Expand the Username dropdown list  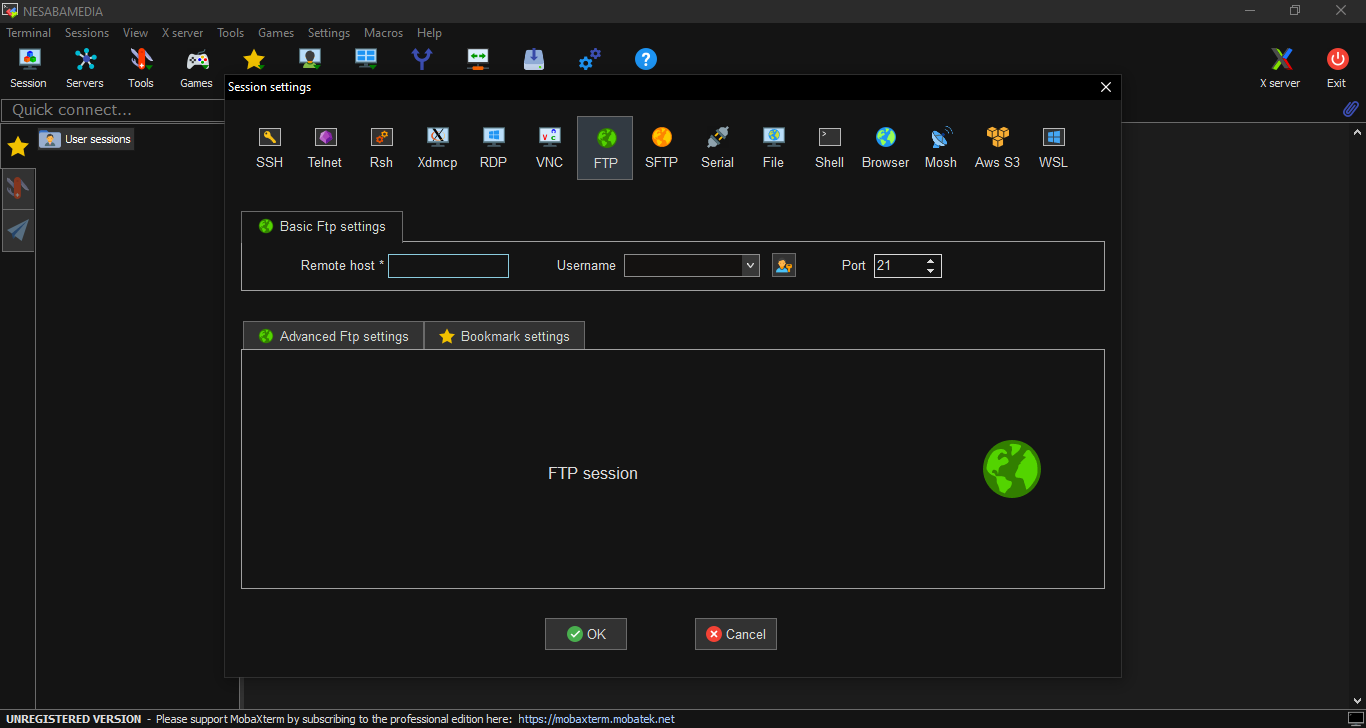point(750,266)
